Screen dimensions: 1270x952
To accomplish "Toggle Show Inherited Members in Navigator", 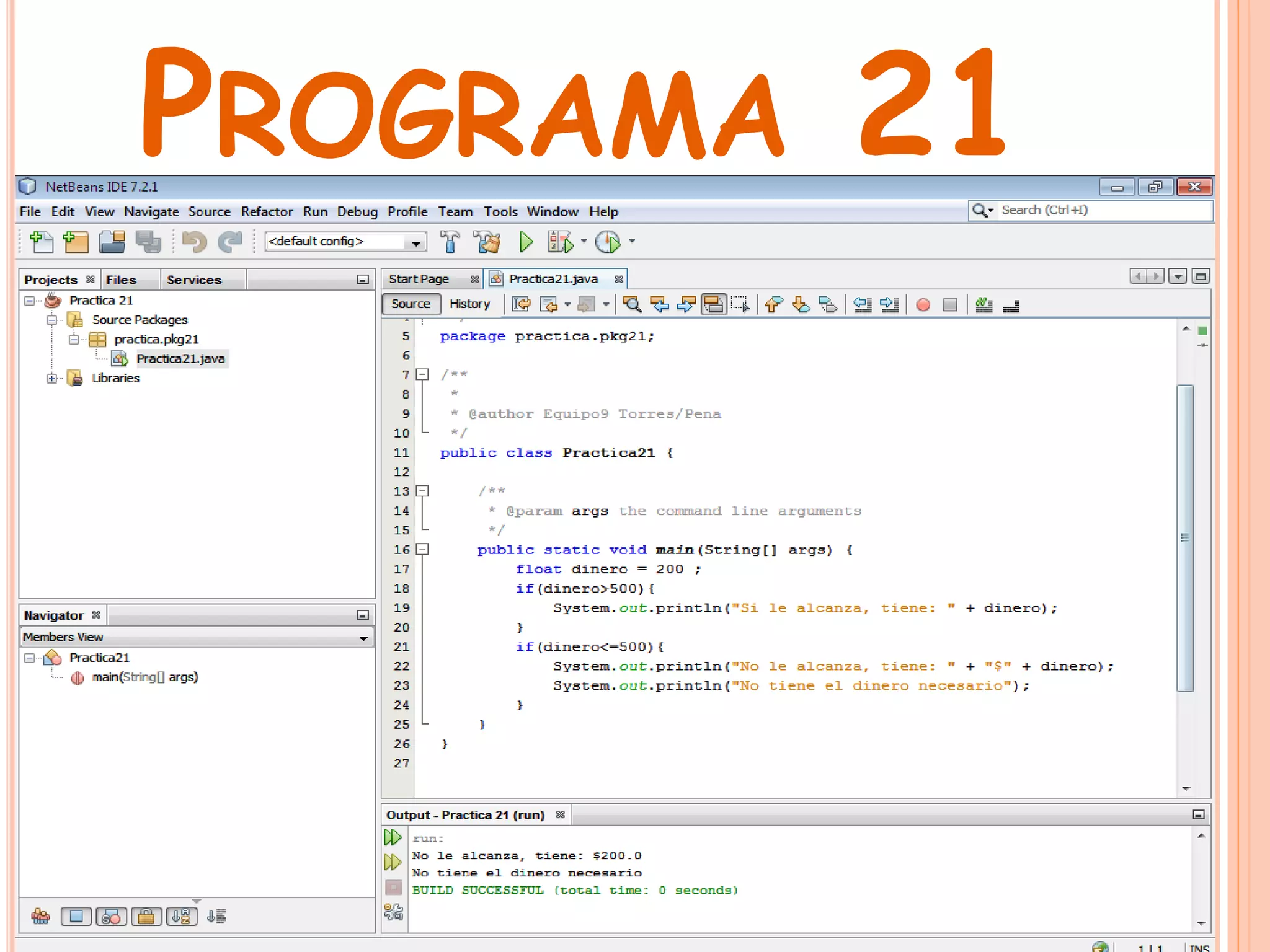I will point(41,916).
